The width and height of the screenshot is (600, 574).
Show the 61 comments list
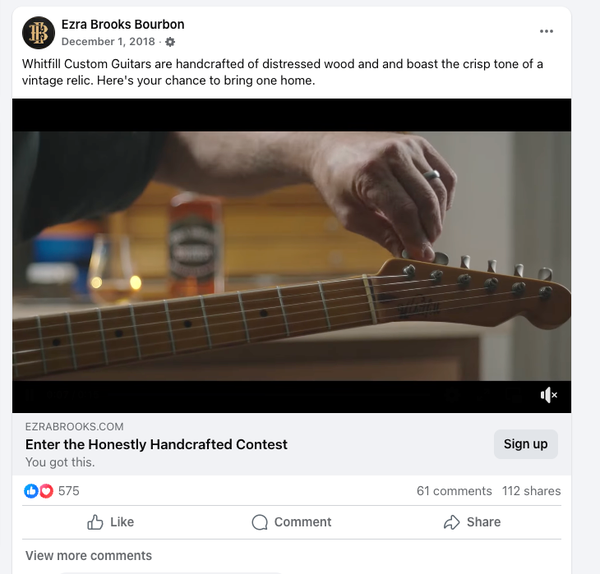tap(454, 491)
